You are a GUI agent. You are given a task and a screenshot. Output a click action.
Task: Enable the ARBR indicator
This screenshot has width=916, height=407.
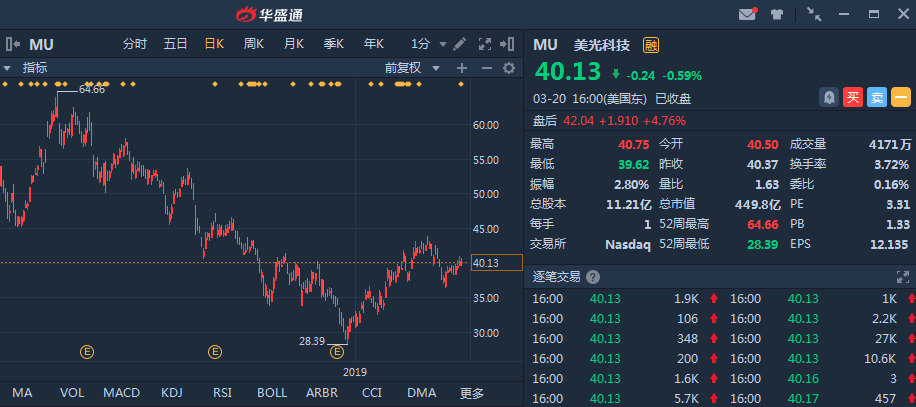322,393
